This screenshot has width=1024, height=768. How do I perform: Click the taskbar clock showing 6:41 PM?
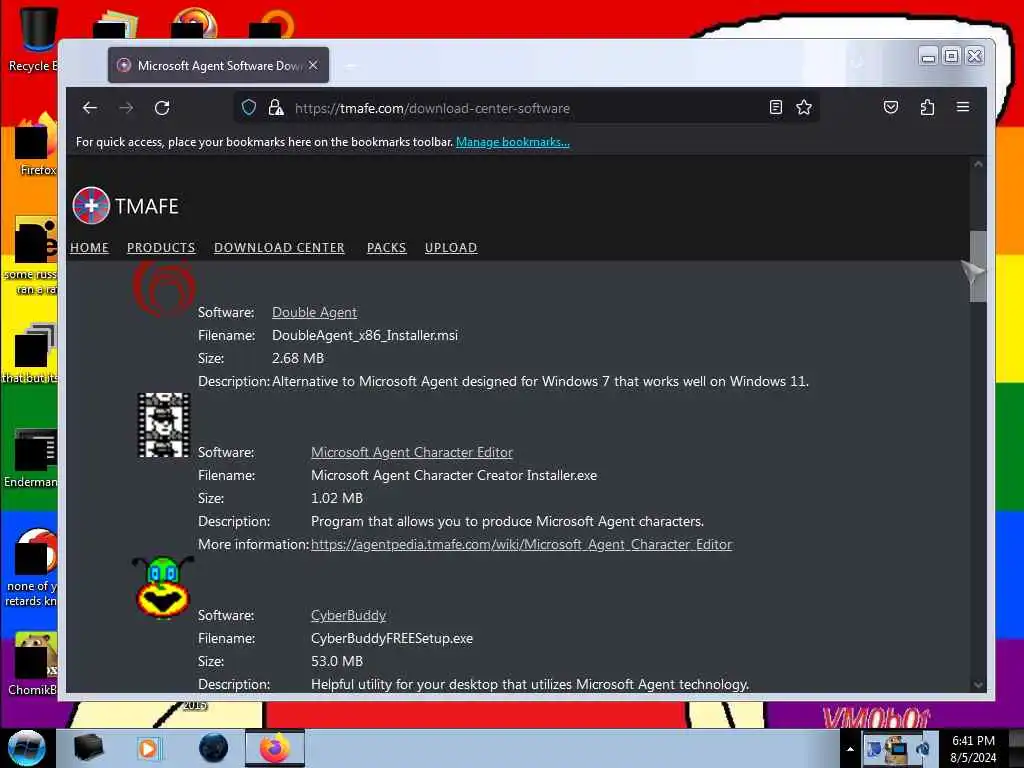pos(973,749)
